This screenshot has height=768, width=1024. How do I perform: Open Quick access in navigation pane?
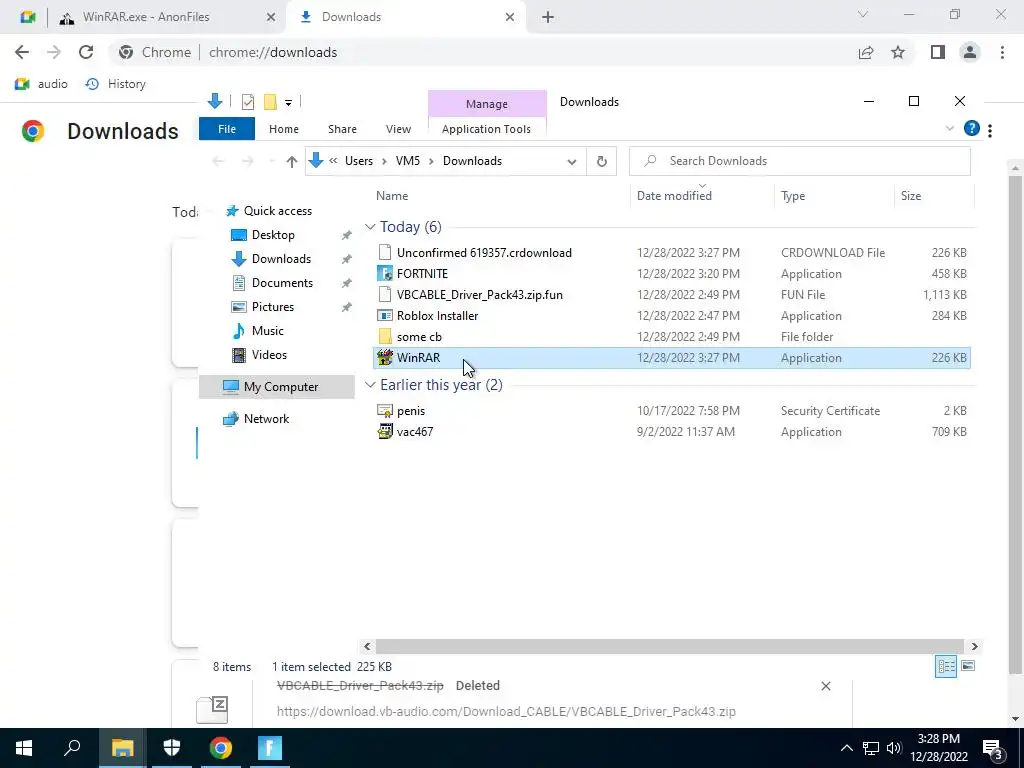pos(278,211)
